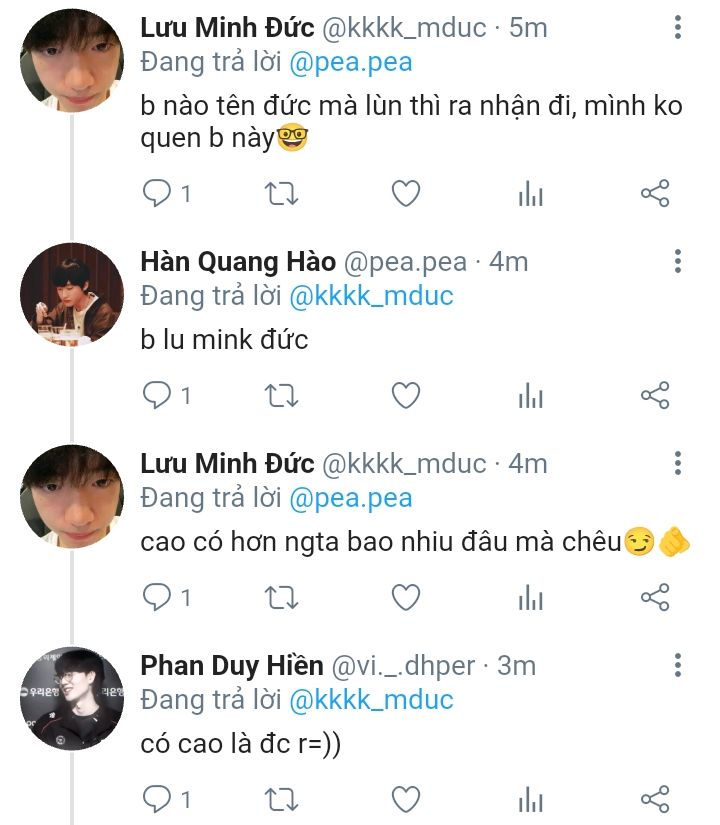Reply to Lưu Minh Đức's first tweet

pyautogui.click(x=158, y=193)
